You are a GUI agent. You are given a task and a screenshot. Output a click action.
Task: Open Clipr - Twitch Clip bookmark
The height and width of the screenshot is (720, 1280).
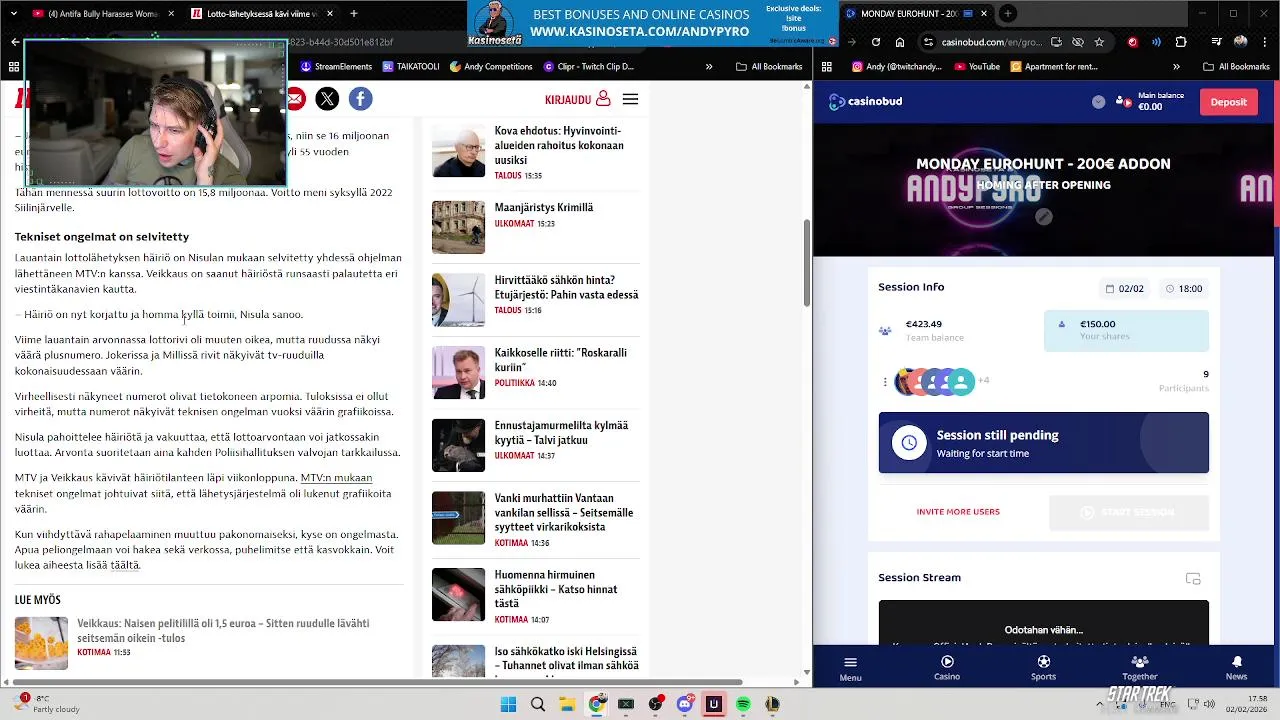589,66
